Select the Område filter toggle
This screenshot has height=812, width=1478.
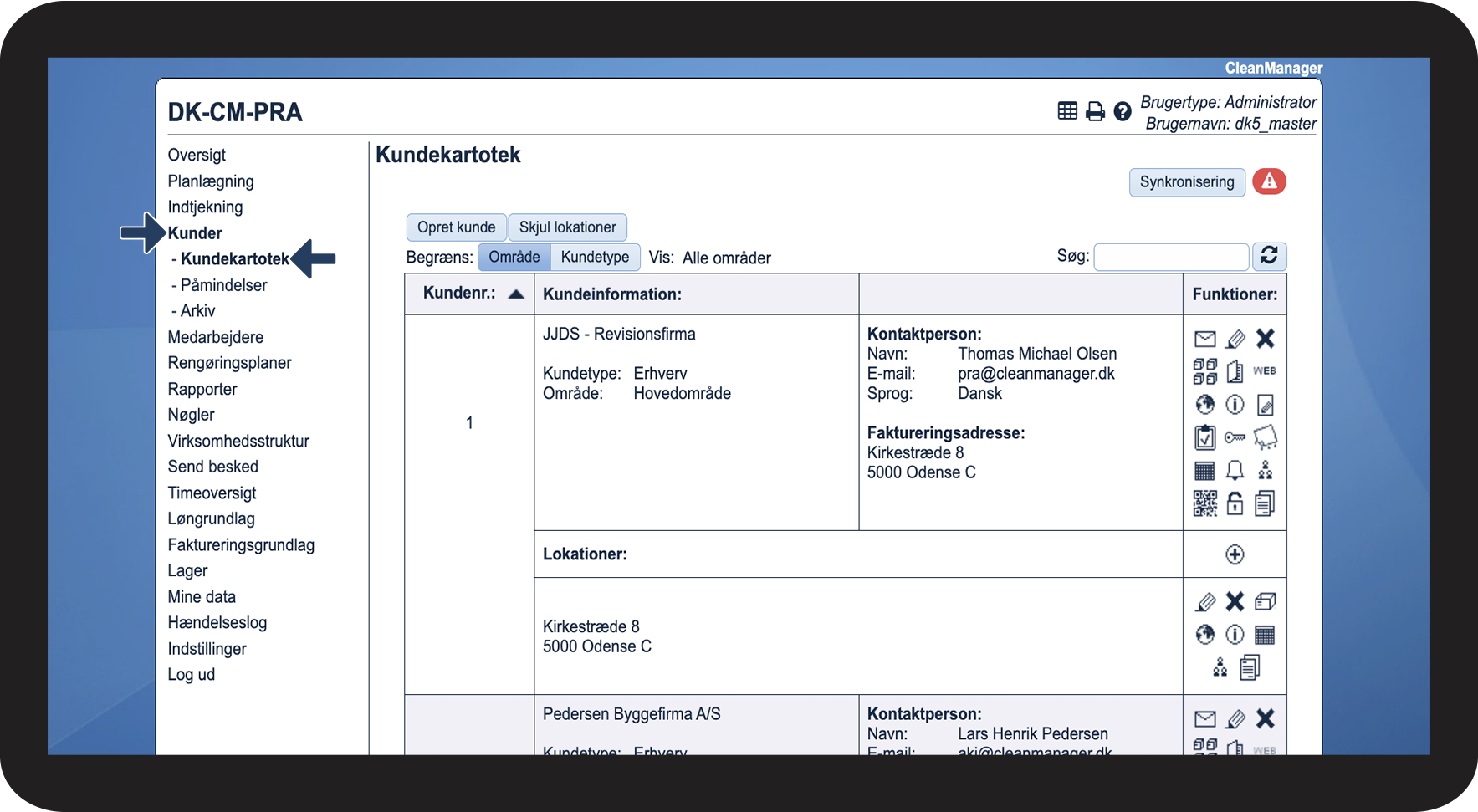pyautogui.click(x=514, y=257)
